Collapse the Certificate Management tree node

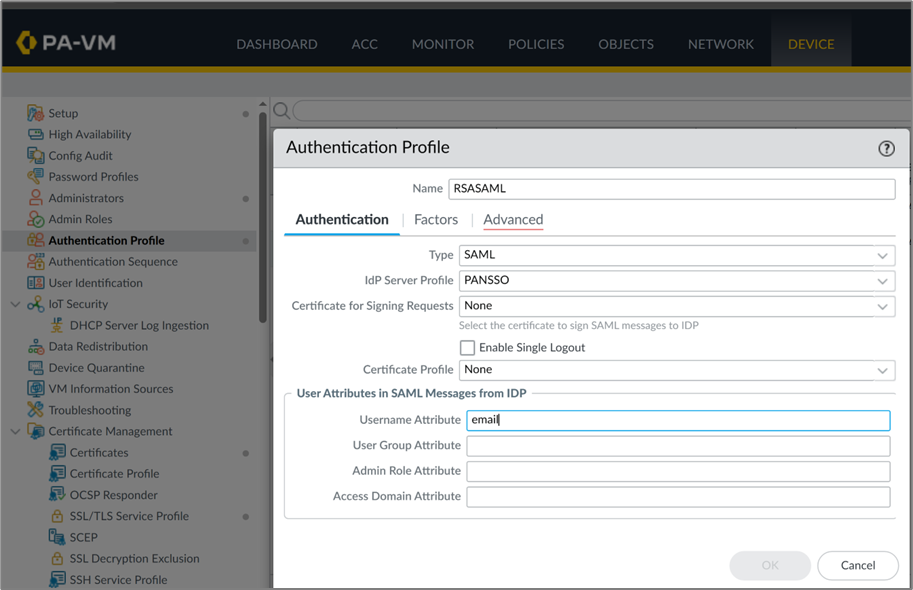click(x=15, y=432)
